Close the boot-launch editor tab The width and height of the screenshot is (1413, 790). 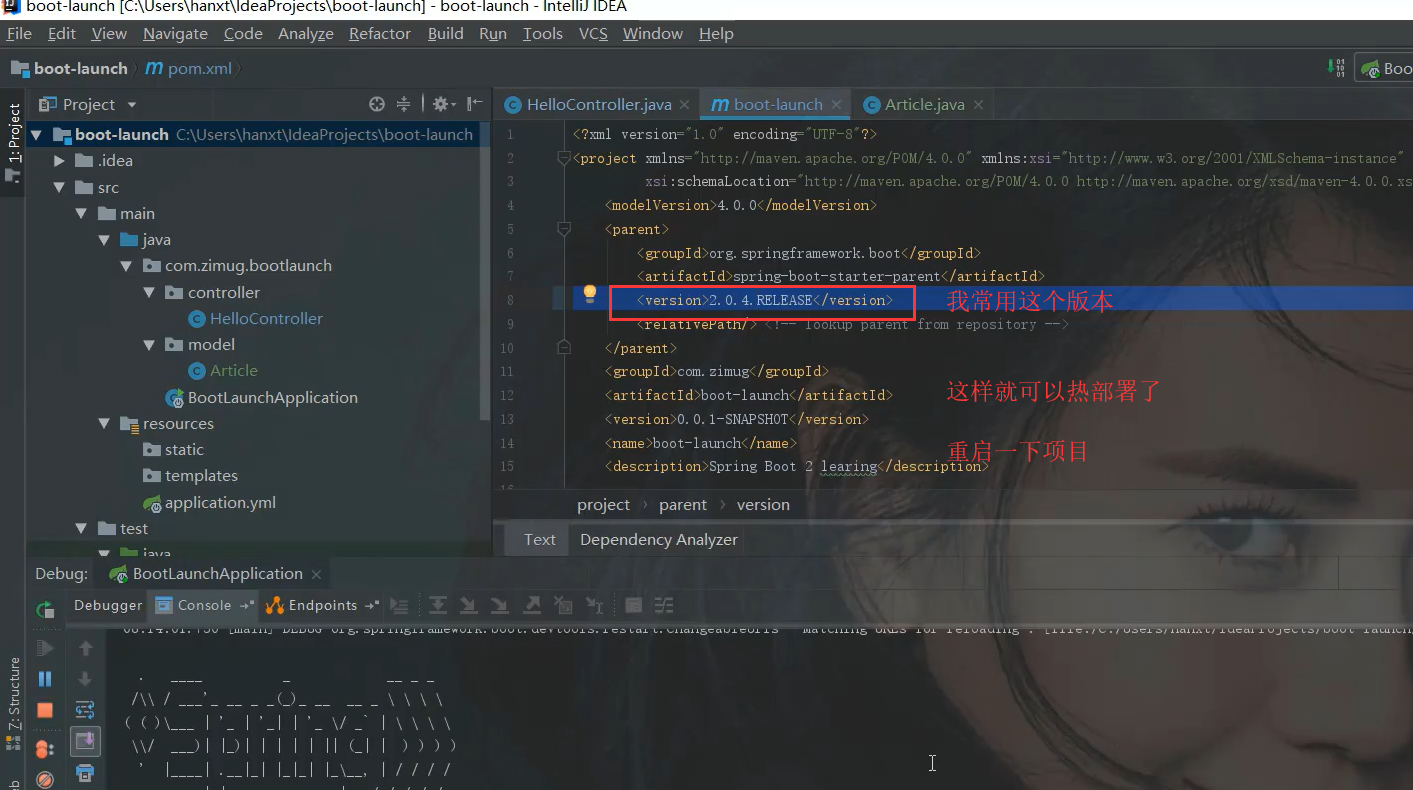click(x=837, y=104)
